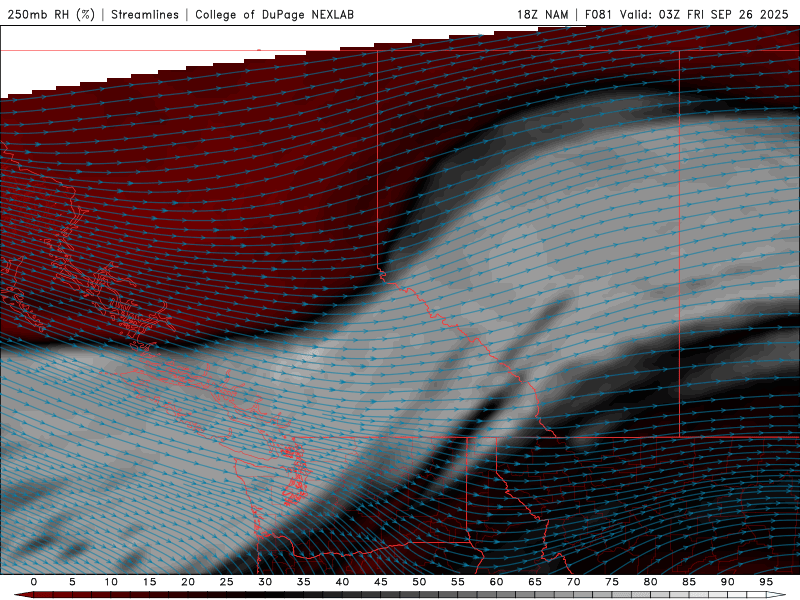The height and width of the screenshot is (600, 800).
Task: Click the "18Z NAM" model run label
Action: coord(543,15)
